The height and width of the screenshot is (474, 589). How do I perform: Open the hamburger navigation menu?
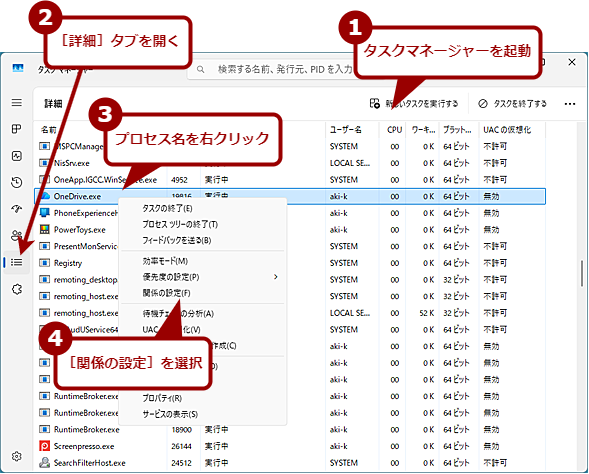coord(17,103)
